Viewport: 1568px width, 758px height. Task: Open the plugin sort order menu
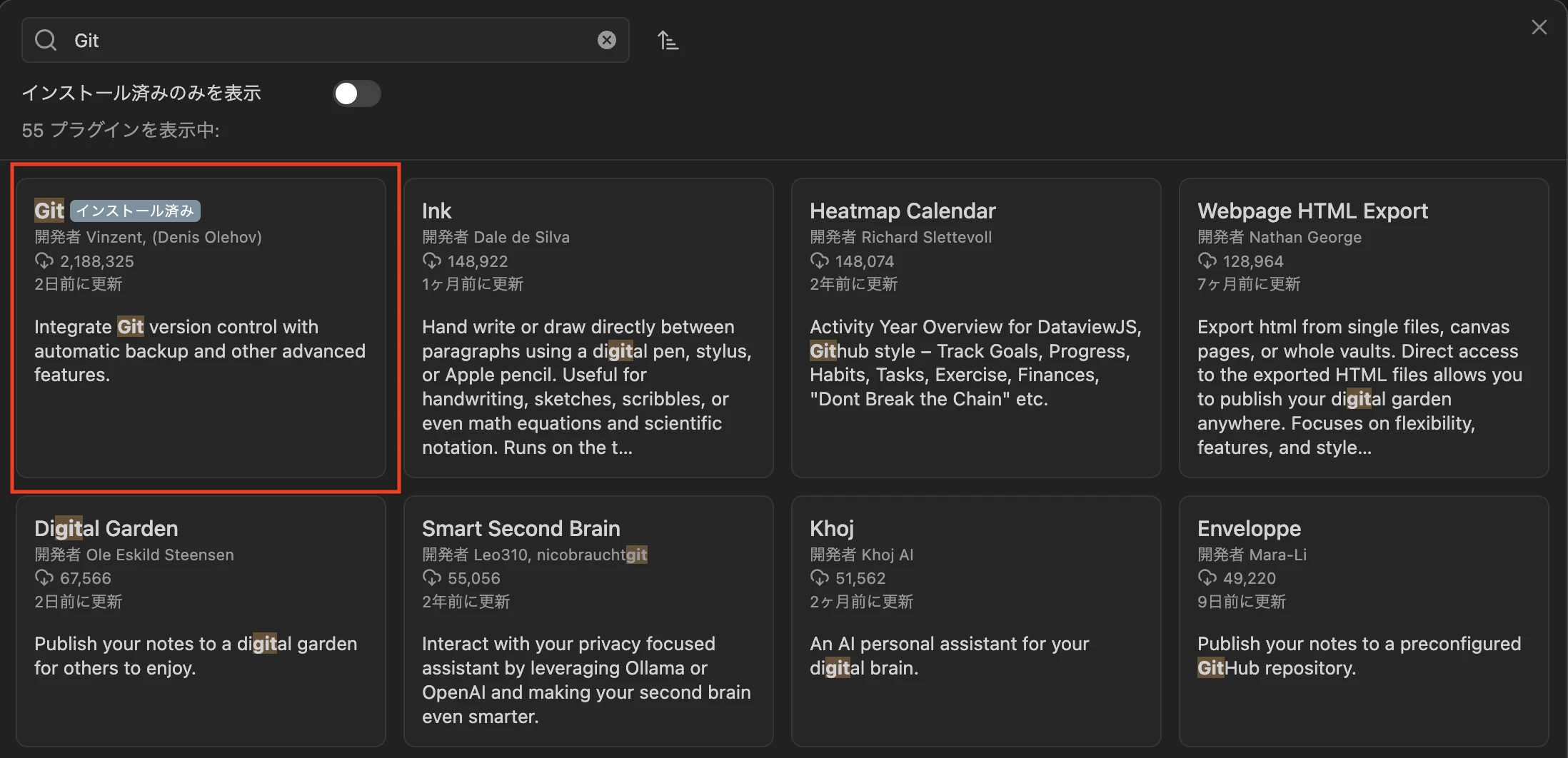pyautogui.click(x=668, y=40)
